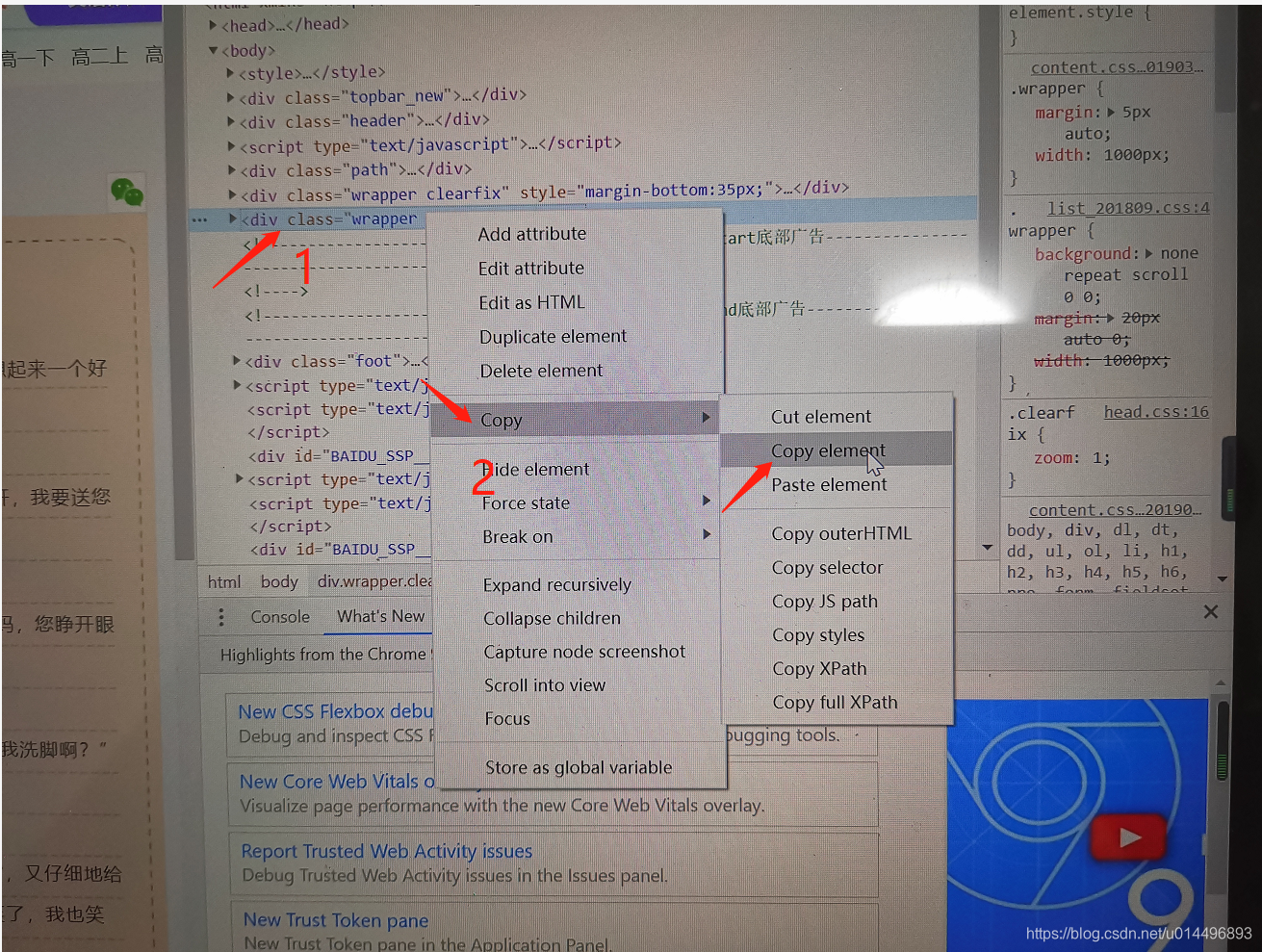Select the 高二上 tab on webpage
The height and width of the screenshot is (952, 1262).
pyautogui.click(x=99, y=57)
